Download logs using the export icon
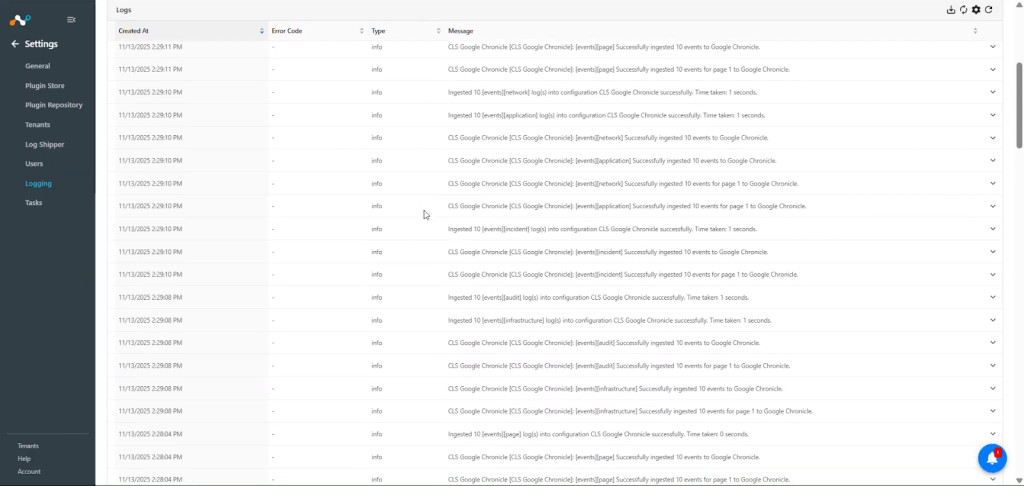Viewport: 1024px width, 486px height. point(951,10)
